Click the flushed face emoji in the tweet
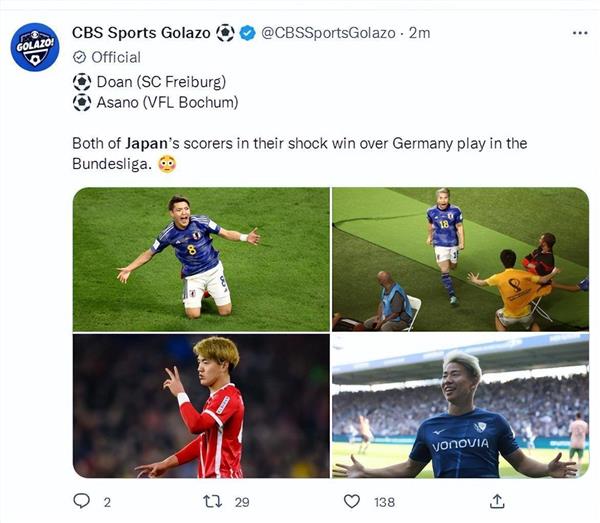Viewport: 600px width, 523px height. [x=167, y=163]
